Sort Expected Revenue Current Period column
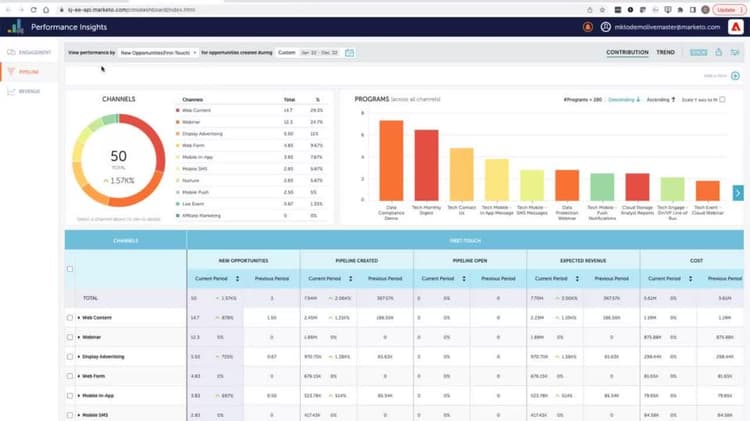The height and width of the screenshot is (421, 750). [577, 278]
